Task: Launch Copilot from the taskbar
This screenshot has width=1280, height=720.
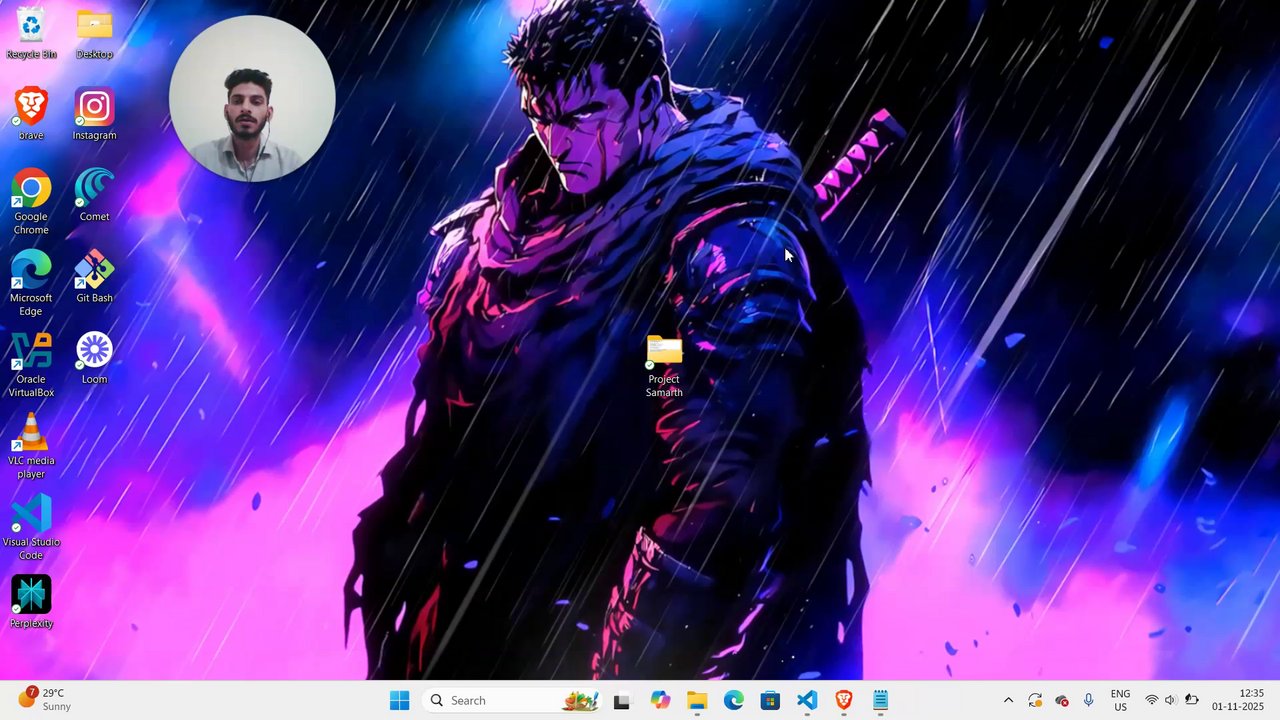Action: tap(659, 701)
